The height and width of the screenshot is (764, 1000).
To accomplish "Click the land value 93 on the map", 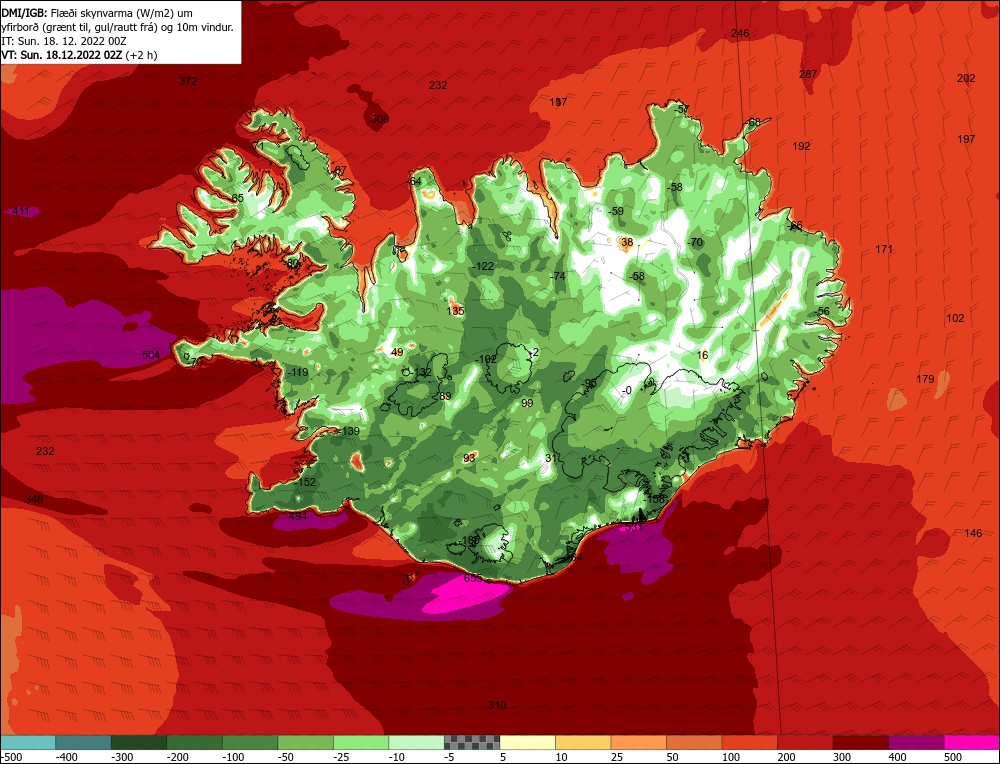I will [x=469, y=458].
